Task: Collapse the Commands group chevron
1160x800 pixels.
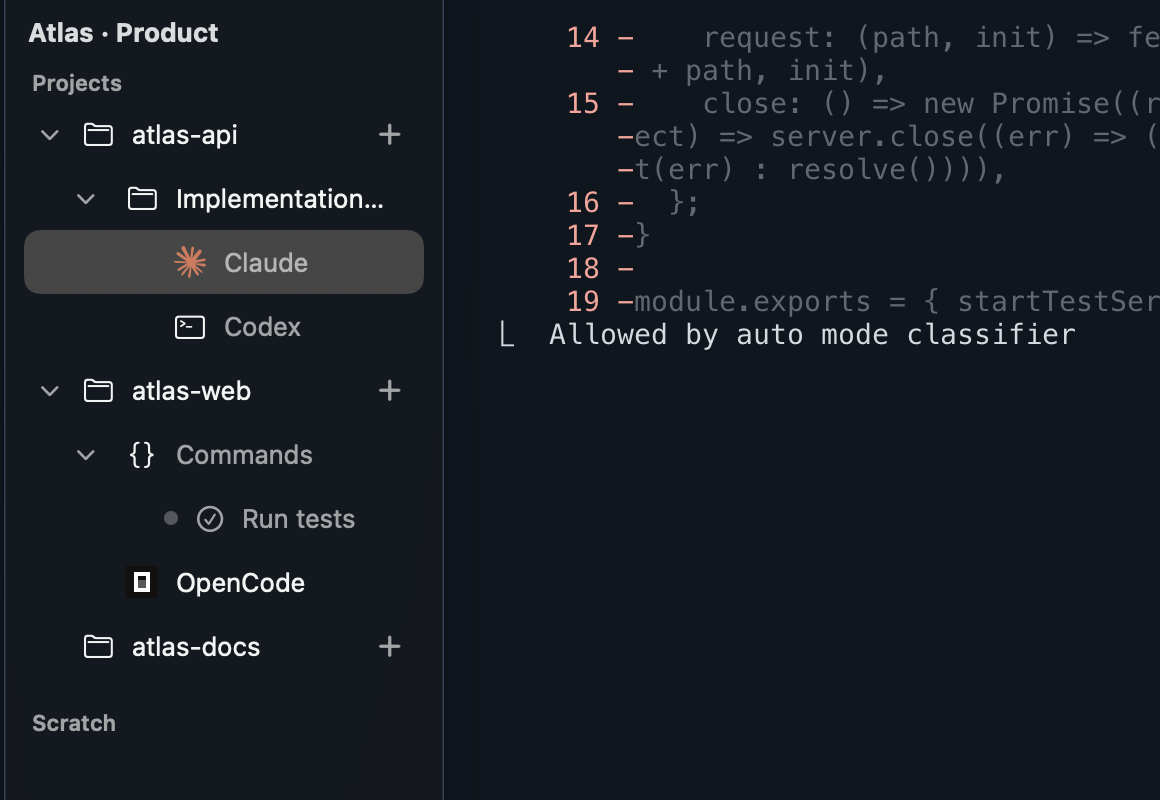Action: (x=86, y=455)
